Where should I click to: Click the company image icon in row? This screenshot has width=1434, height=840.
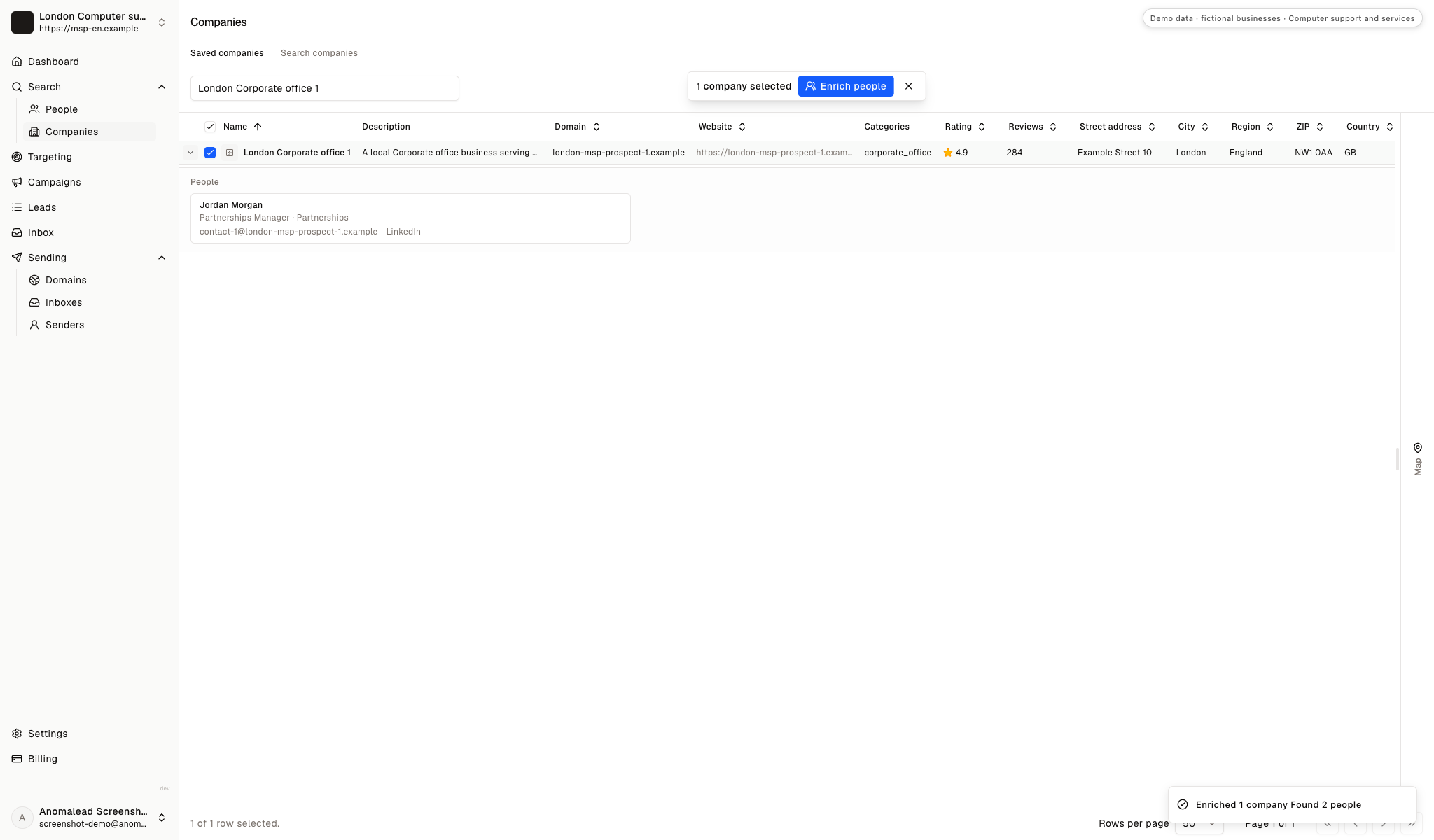[x=230, y=153]
